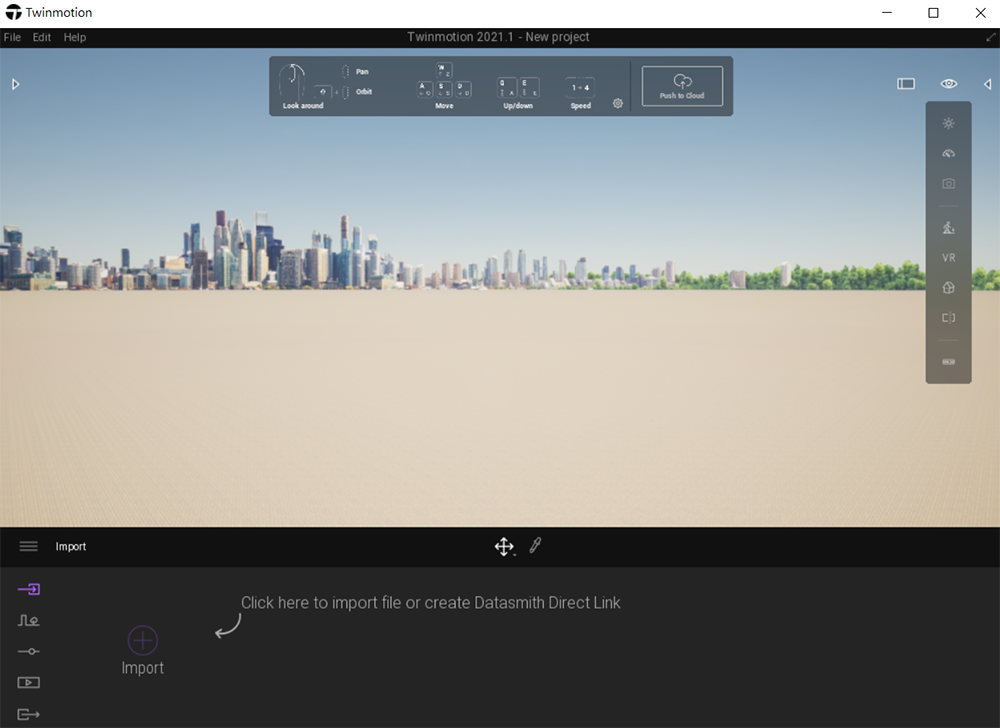
Task: Enable VR mode
Action: click(948, 258)
